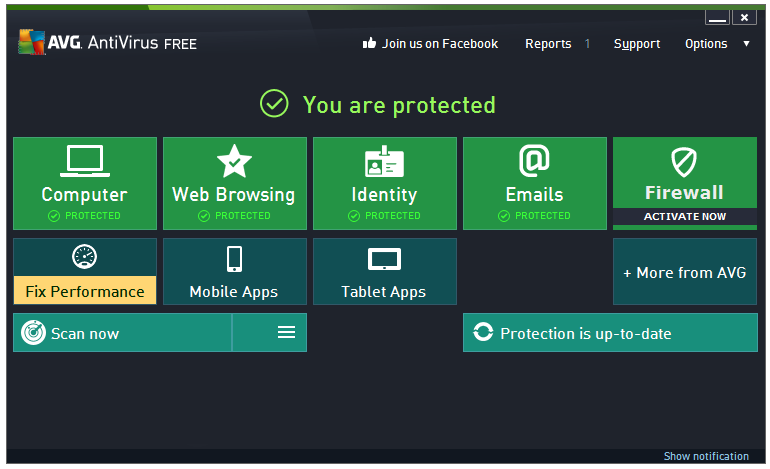
Task: Select the Firewall tile label
Action: 684,193
